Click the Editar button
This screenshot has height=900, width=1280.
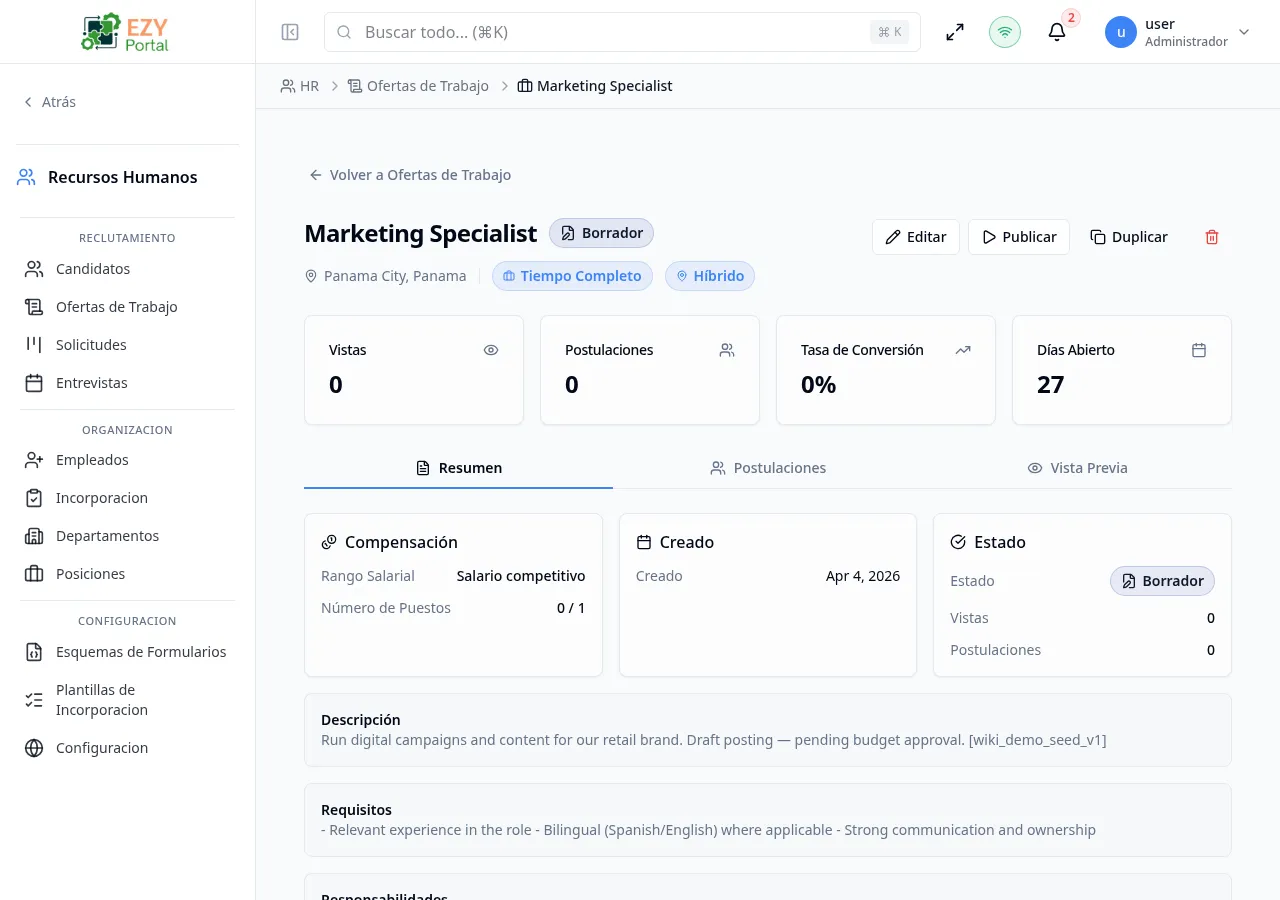point(916,237)
